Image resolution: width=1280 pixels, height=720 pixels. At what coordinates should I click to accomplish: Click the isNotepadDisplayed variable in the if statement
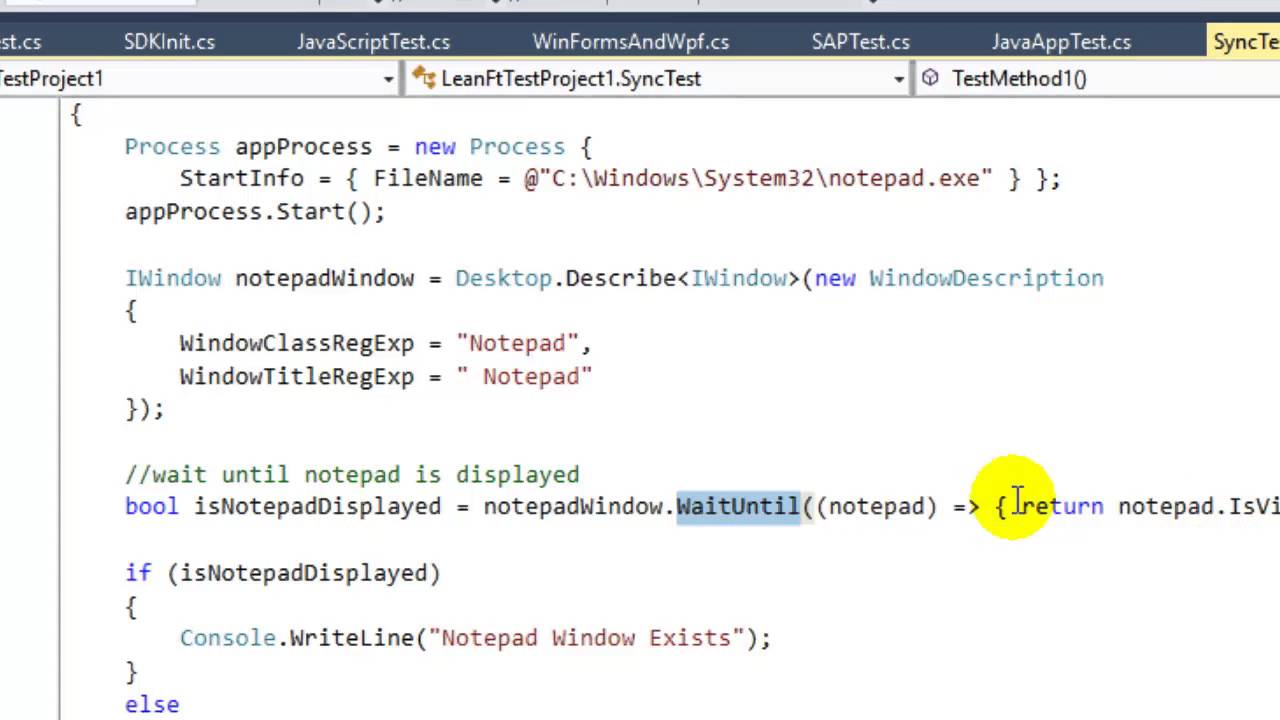pos(303,572)
